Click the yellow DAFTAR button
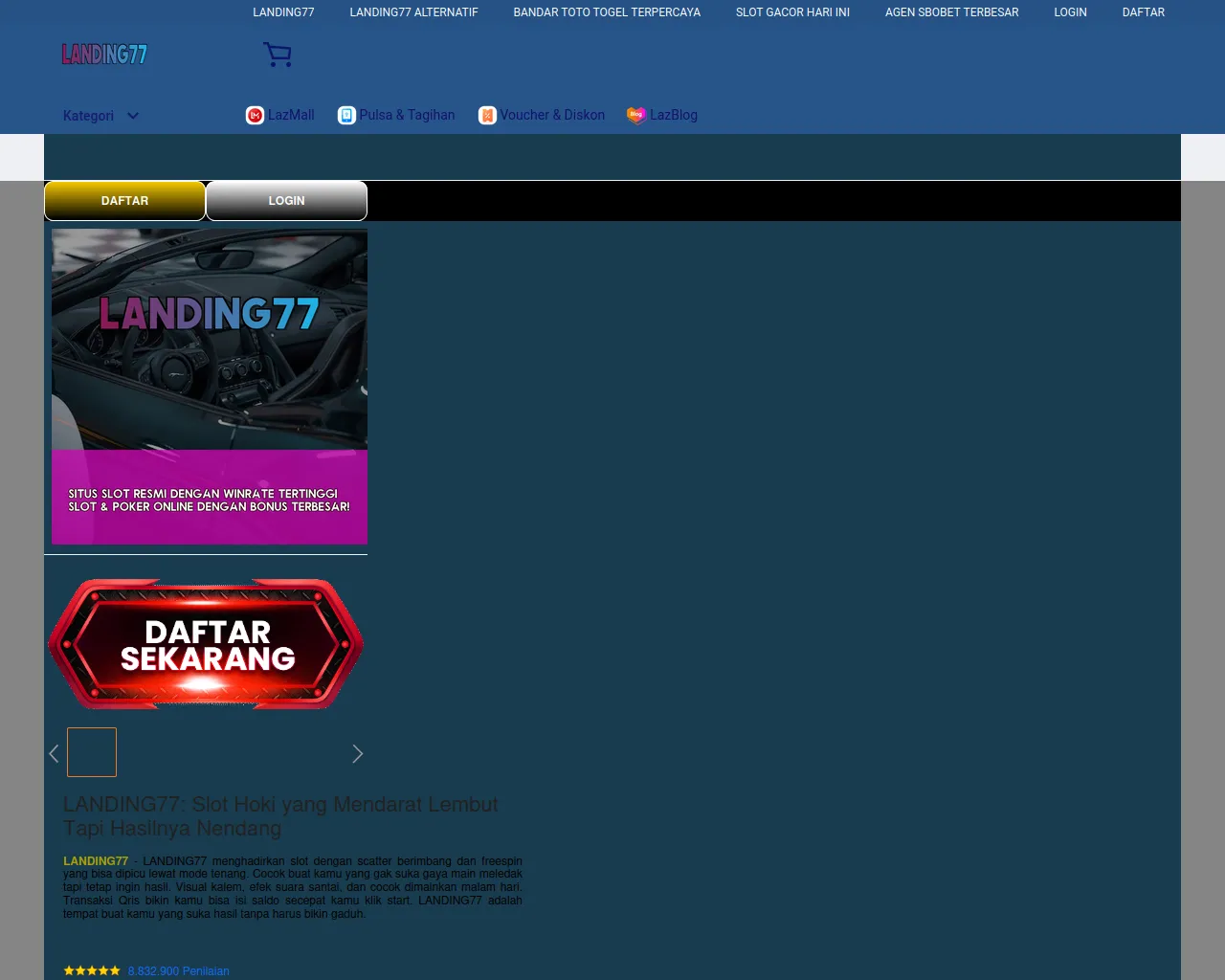The height and width of the screenshot is (980, 1225). 124,201
